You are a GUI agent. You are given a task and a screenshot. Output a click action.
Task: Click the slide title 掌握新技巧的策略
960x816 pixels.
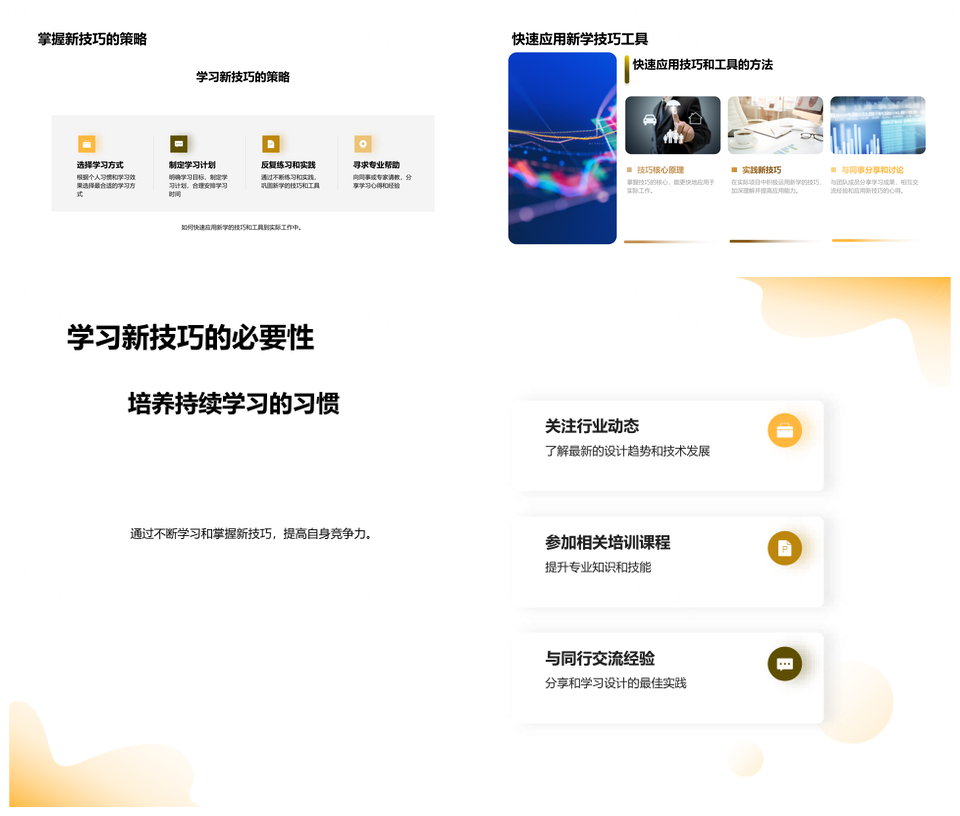[92, 39]
